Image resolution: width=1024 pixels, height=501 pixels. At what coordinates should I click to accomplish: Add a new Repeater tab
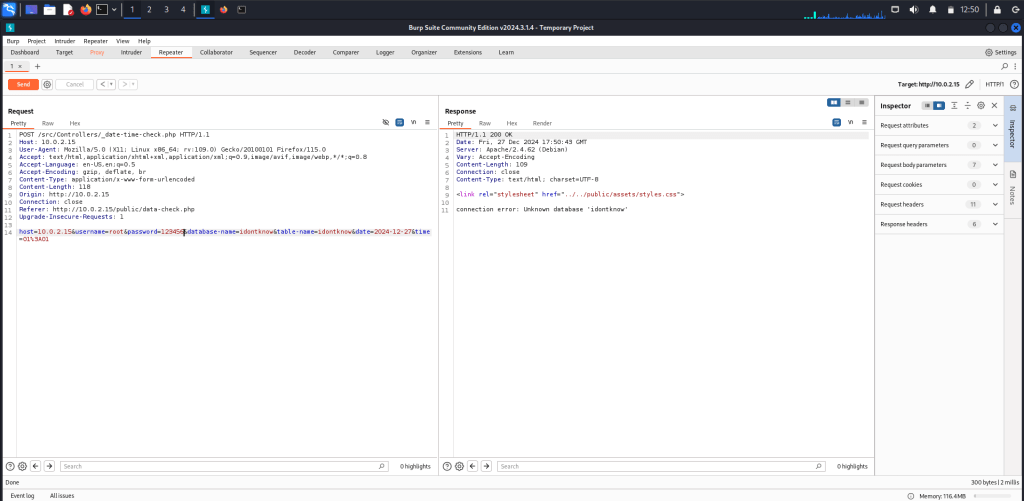[x=38, y=66]
